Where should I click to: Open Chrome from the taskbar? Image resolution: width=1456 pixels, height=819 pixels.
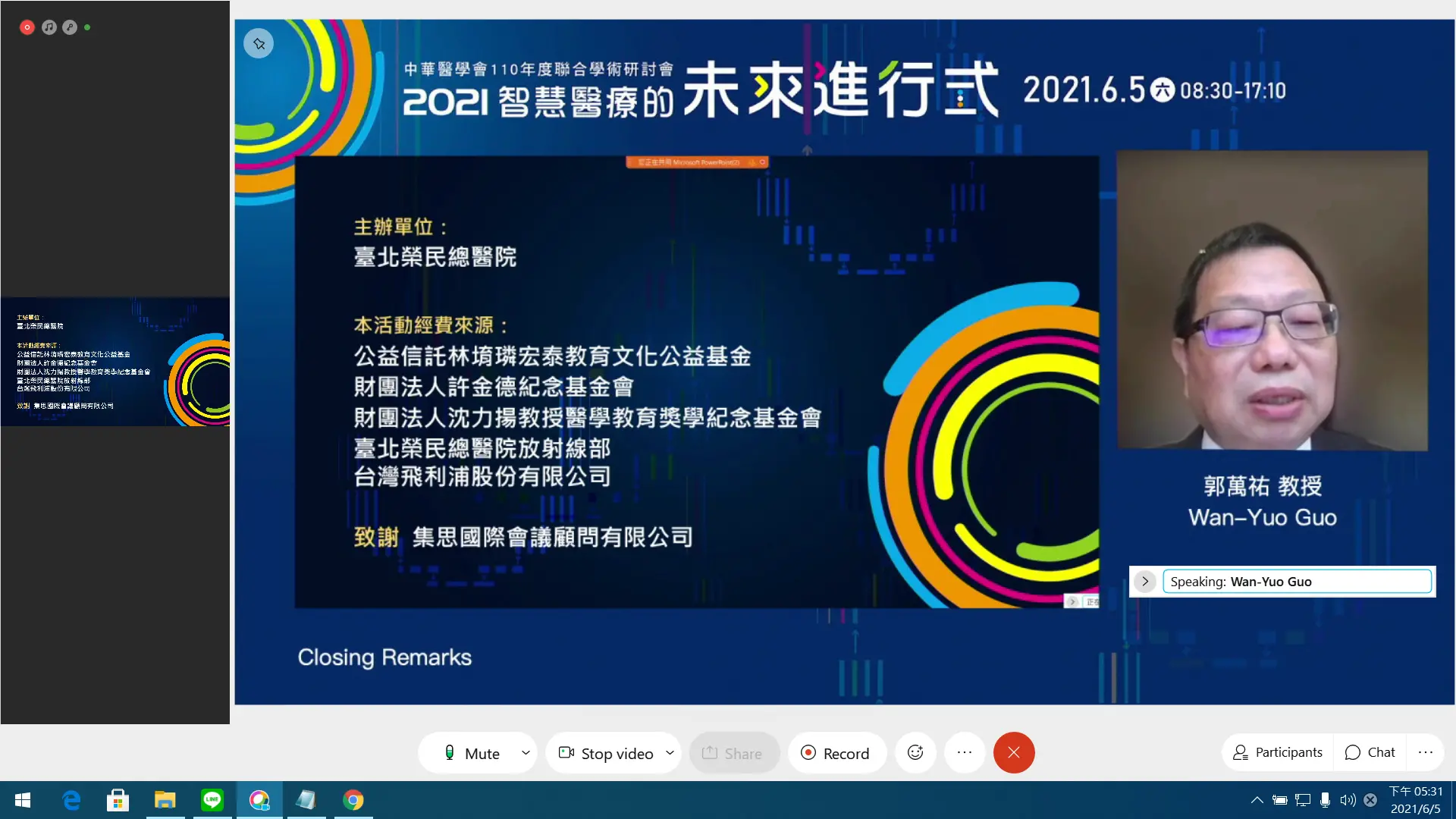(353, 800)
